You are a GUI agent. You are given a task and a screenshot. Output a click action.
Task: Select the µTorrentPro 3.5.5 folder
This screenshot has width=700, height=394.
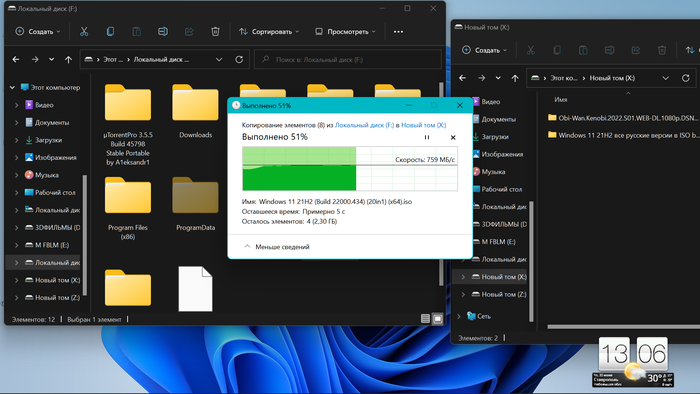pos(128,125)
